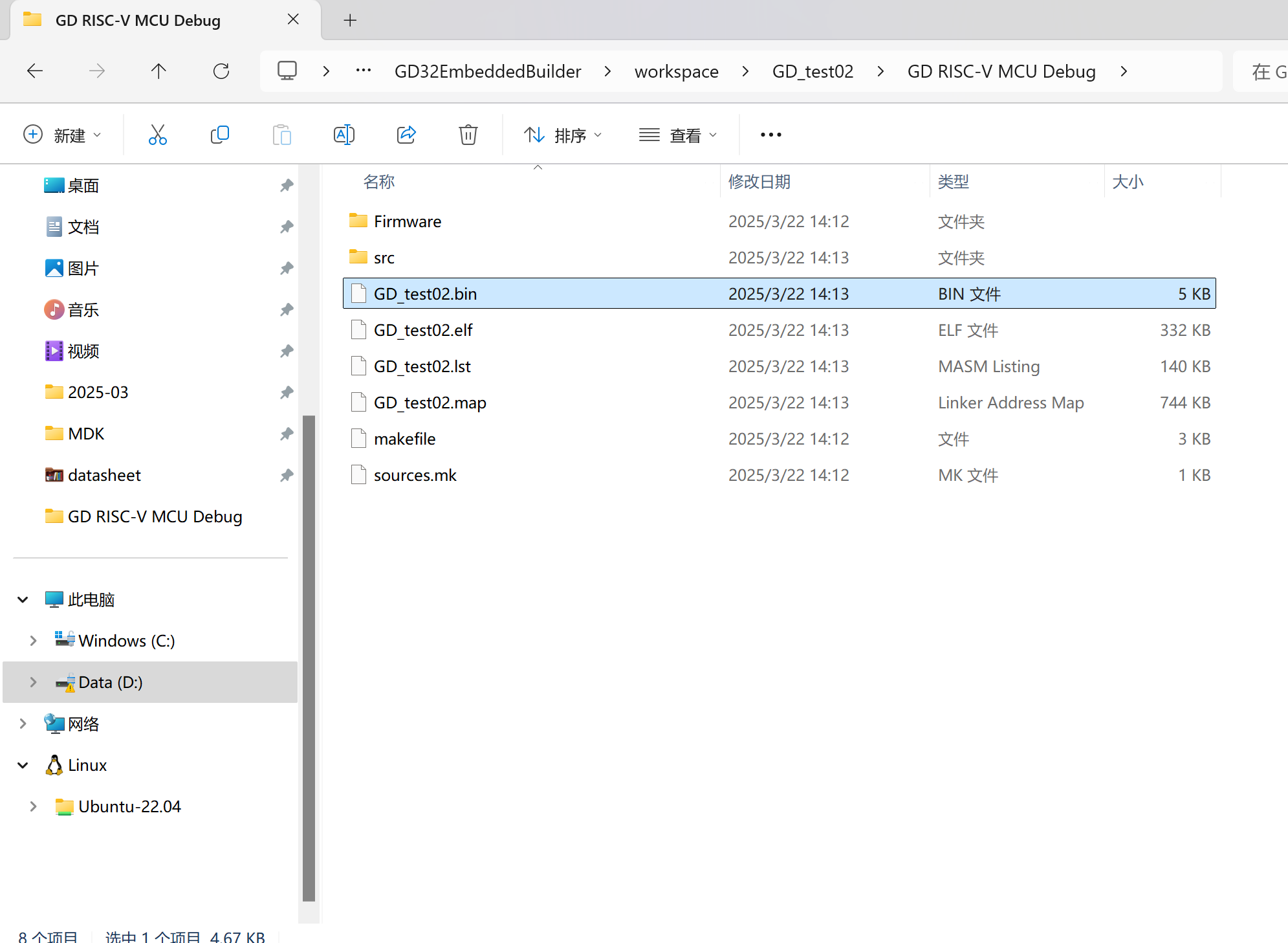Select the GD_test02.elf file
Image resolution: width=1288 pixels, height=943 pixels.
[423, 330]
